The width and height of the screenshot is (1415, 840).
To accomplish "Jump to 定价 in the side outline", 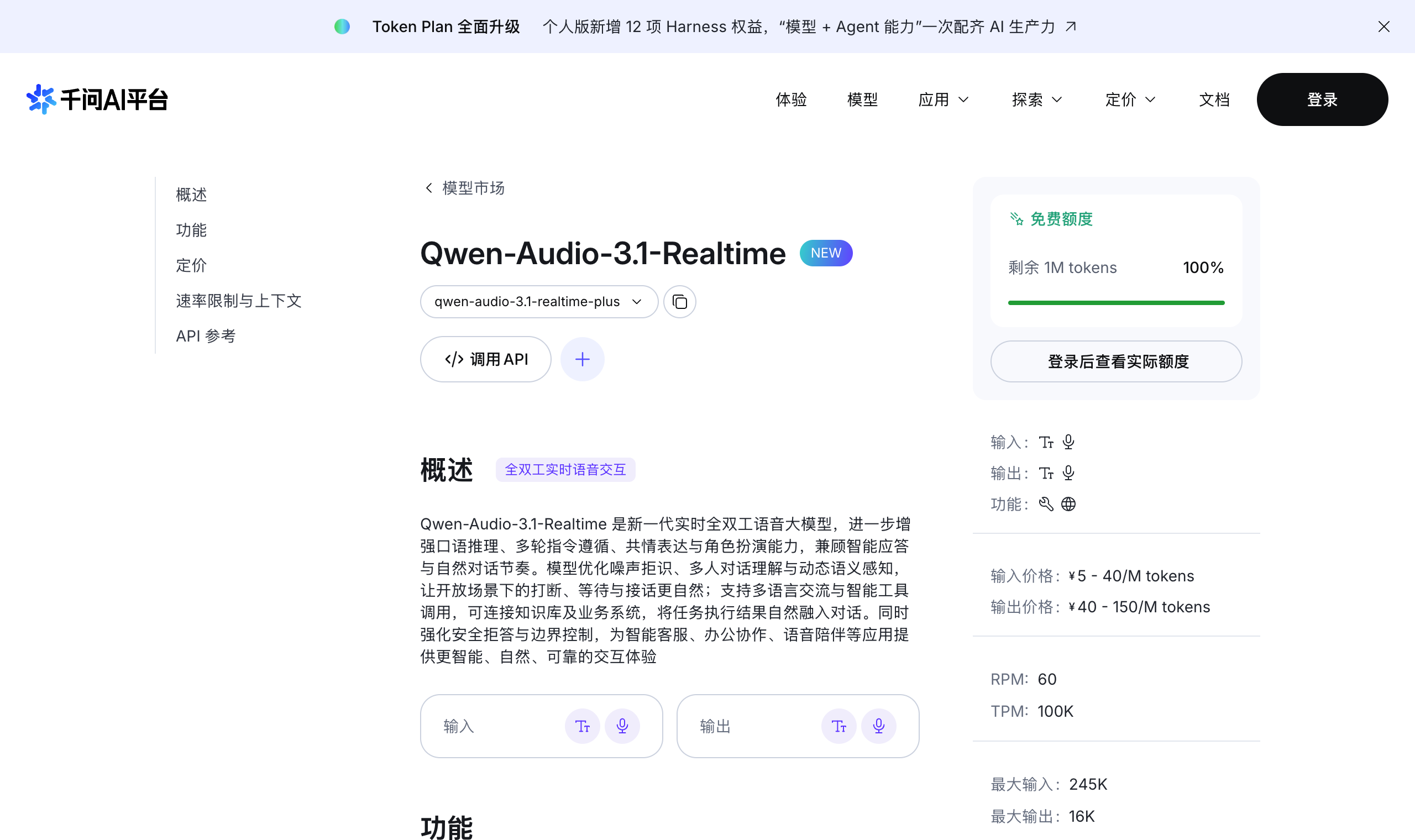I will click(x=191, y=265).
